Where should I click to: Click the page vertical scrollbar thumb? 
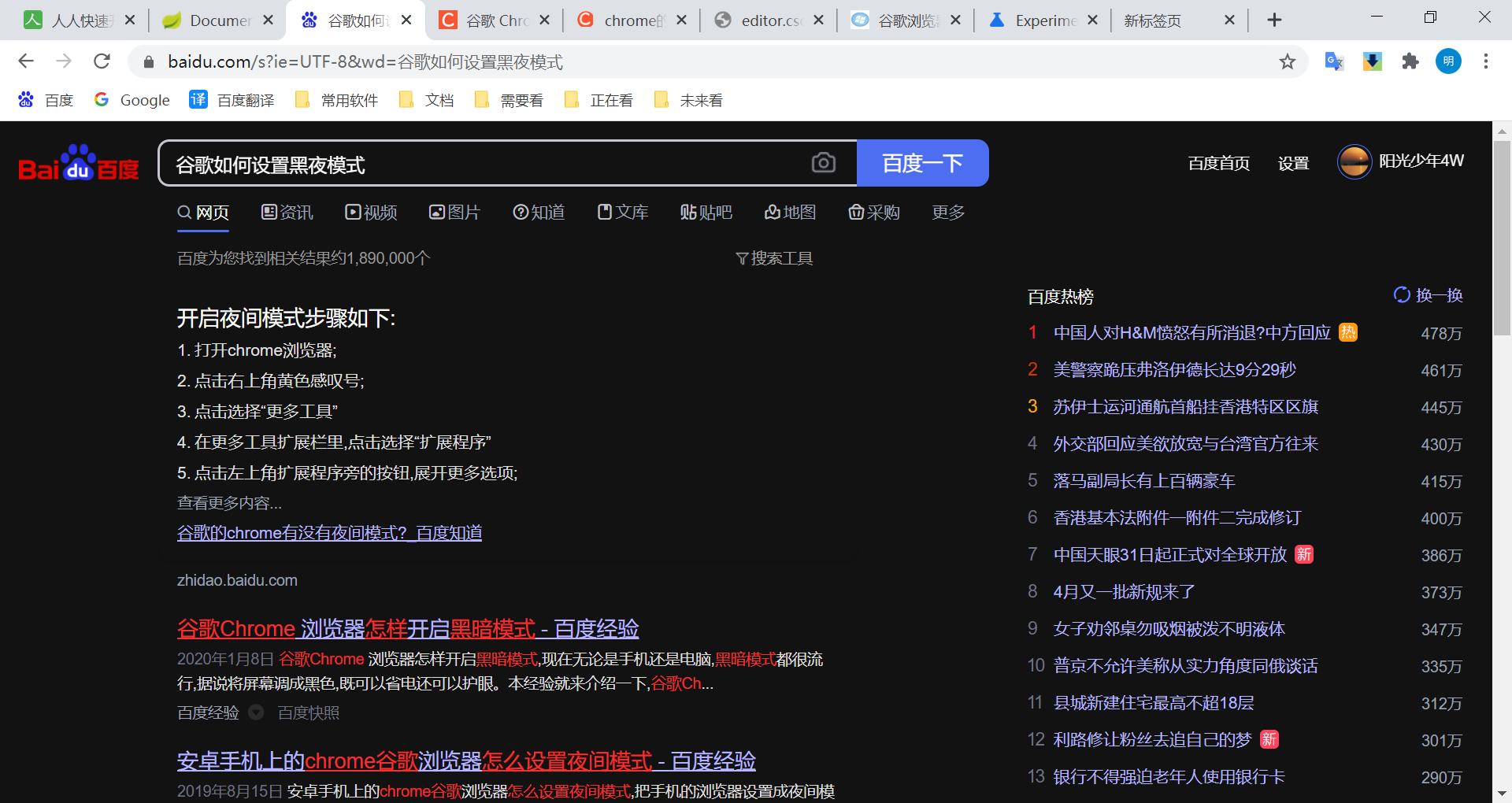coord(1502,239)
